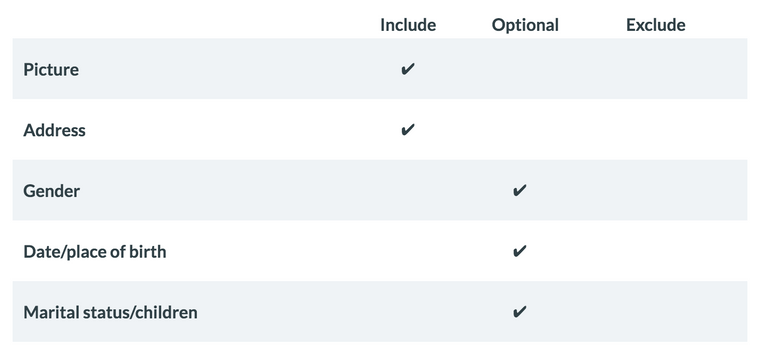Click the Exclude column header
Viewport: 760px width, 361px height.
655,25
